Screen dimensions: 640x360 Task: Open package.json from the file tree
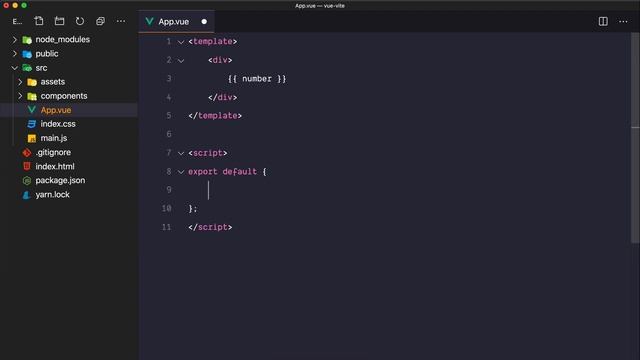pyautogui.click(x=60, y=180)
